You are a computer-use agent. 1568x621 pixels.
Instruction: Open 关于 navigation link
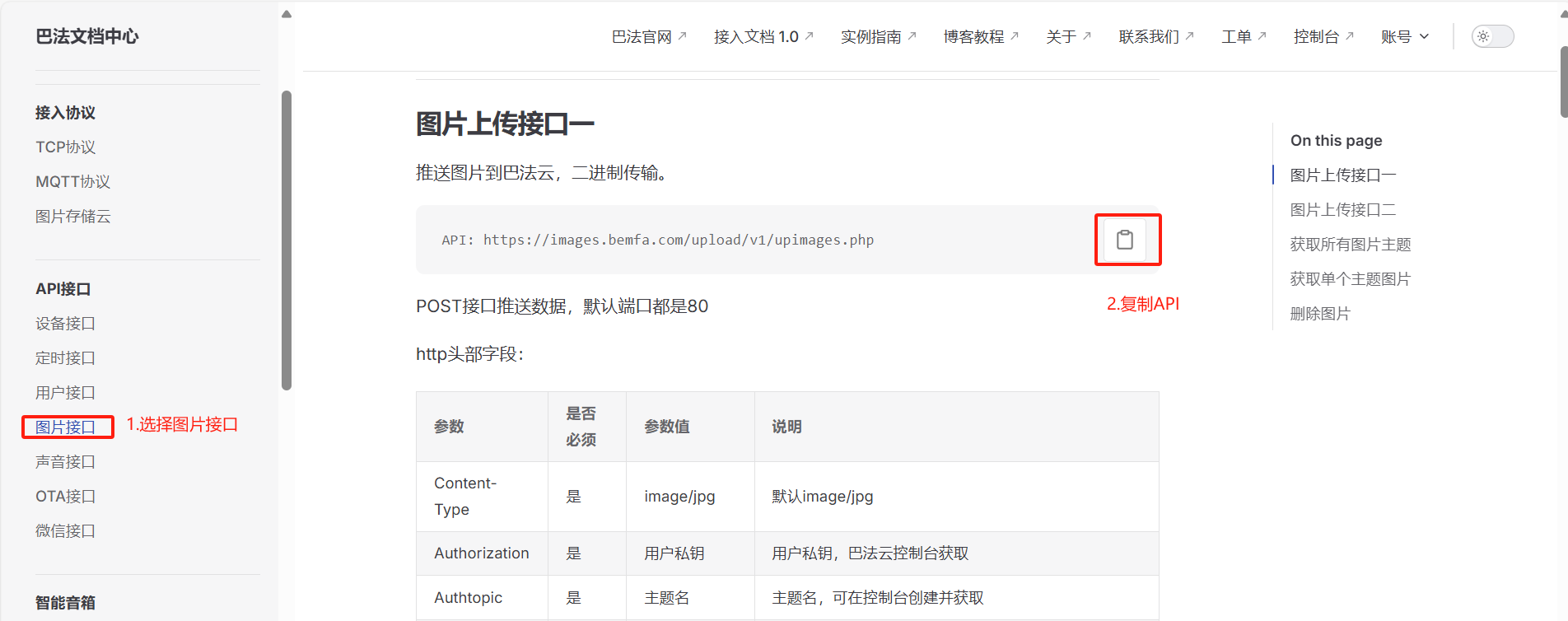click(1069, 36)
